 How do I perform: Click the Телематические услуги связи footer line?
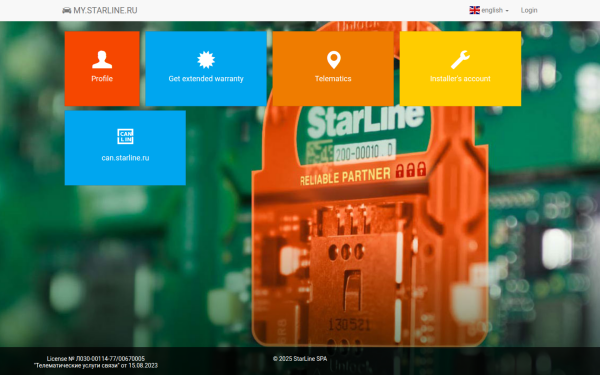pyautogui.click(x=96, y=365)
